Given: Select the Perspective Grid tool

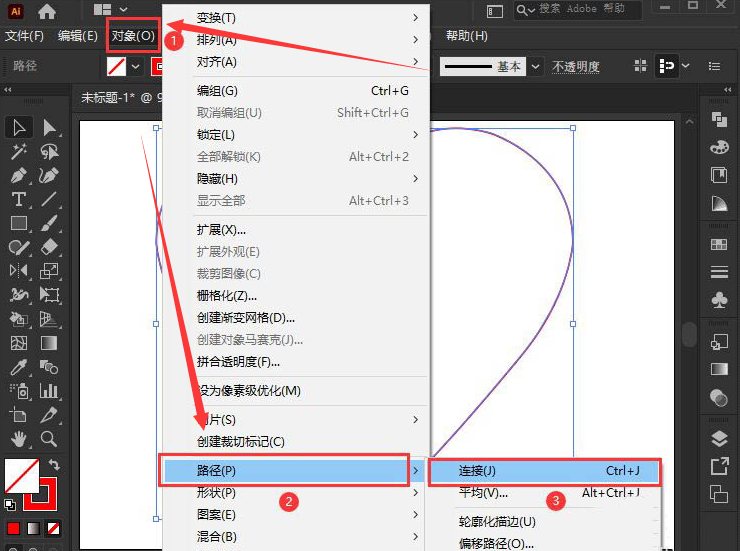Looking at the screenshot, I should [49, 319].
